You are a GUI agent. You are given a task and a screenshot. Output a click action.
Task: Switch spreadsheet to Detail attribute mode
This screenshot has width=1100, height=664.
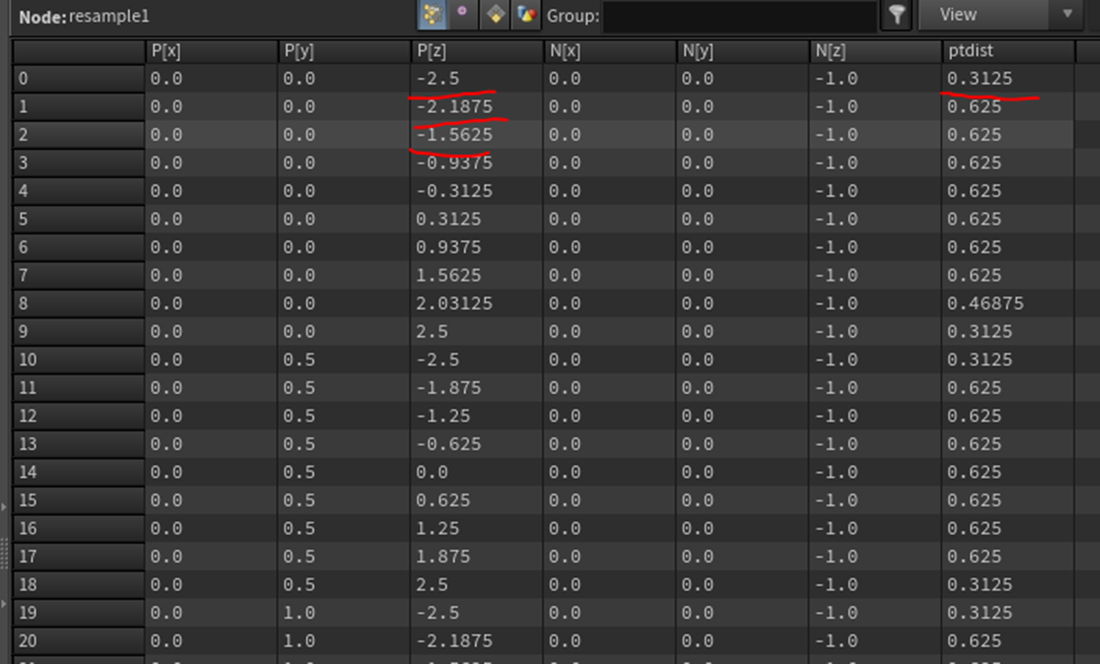[x=525, y=15]
